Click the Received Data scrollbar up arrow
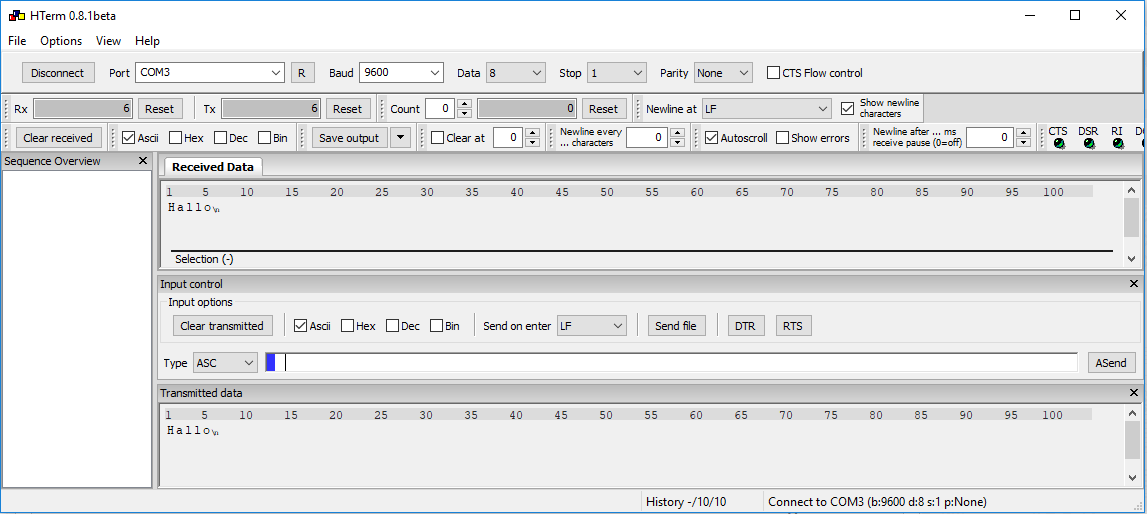This screenshot has width=1147, height=514. pyautogui.click(x=1132, y=189)
